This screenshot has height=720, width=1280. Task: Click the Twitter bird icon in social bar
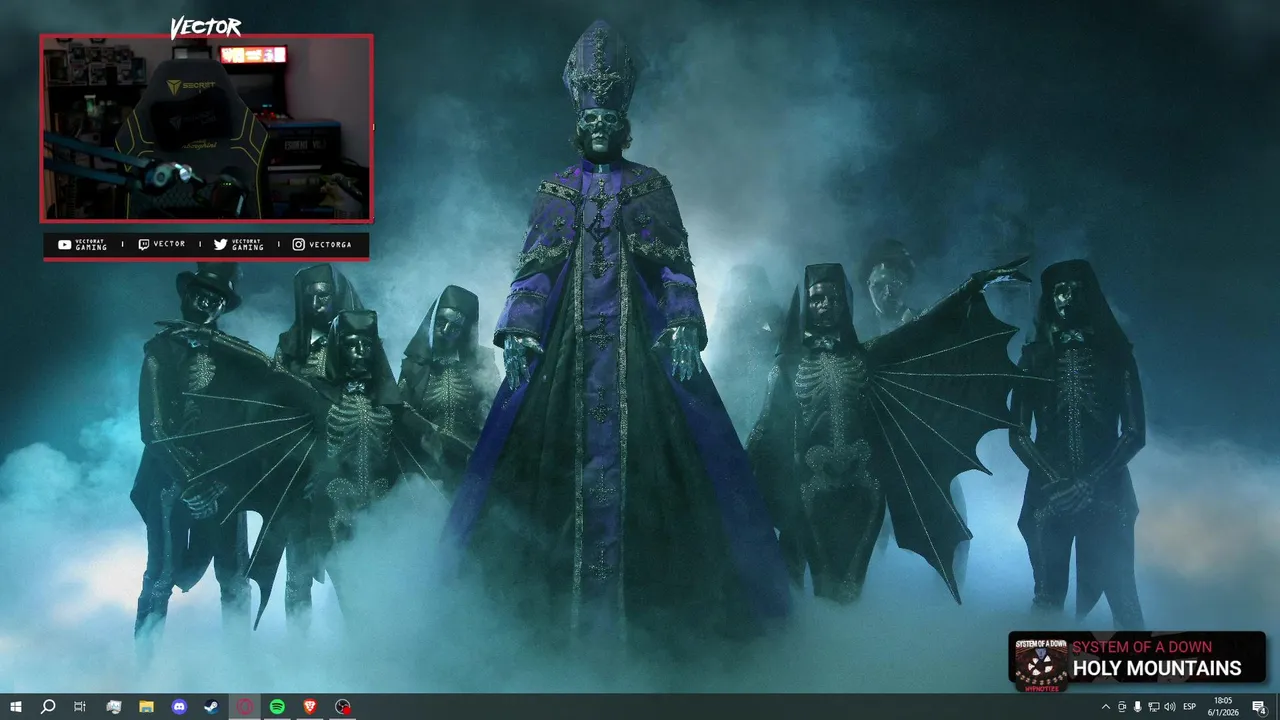[x=220, y=244]
